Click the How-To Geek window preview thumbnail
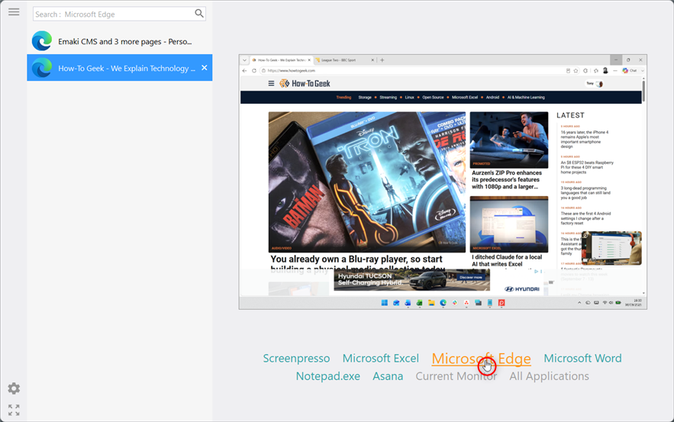This screenshot has height=422, width=674. click(443, 182)
